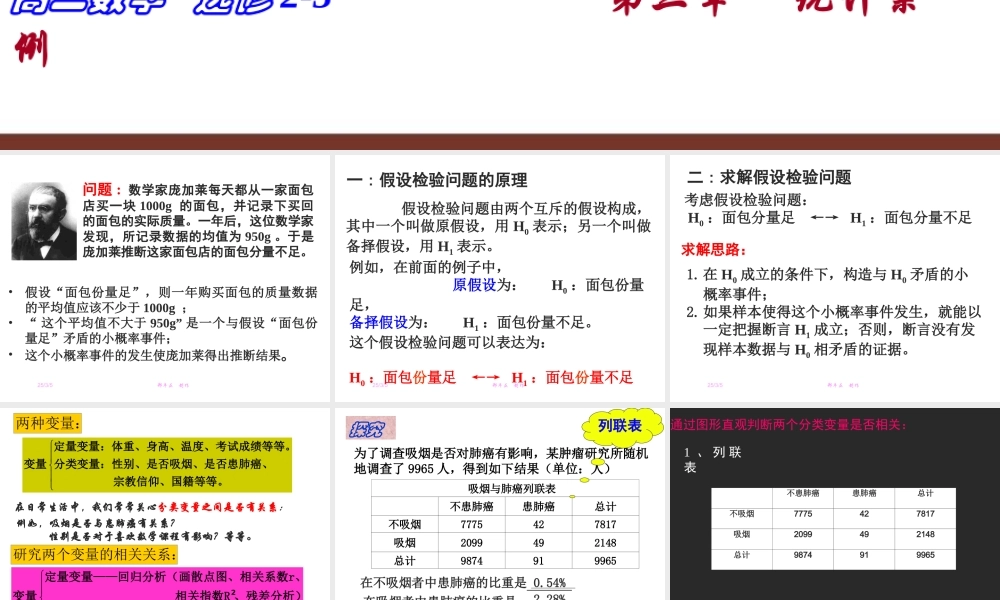Click the yellow 列联表 cloud callout
Screen dimensions: 1000x600
[x=621, y=426]
